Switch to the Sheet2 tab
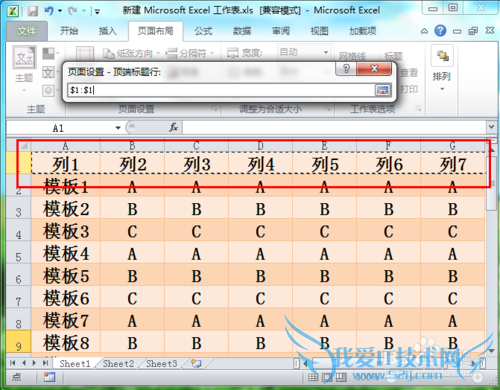The width and height of the screenshot is (500, 390). (118, 363)
